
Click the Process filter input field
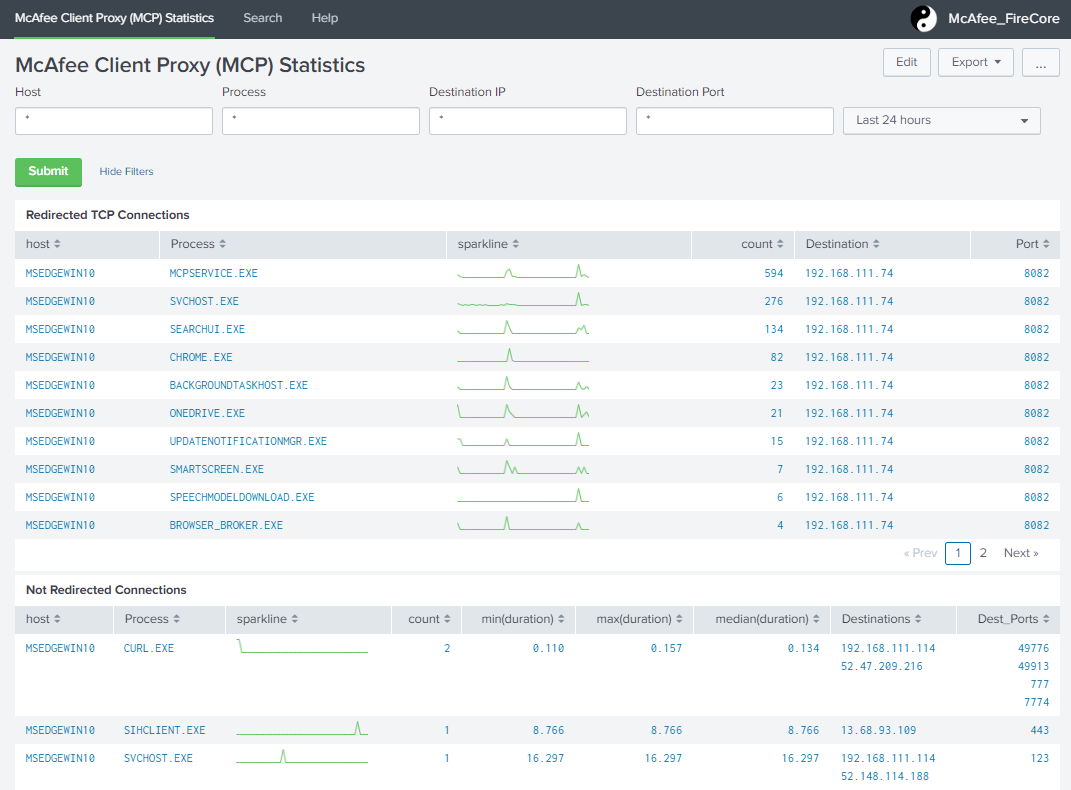coord(321,121)
